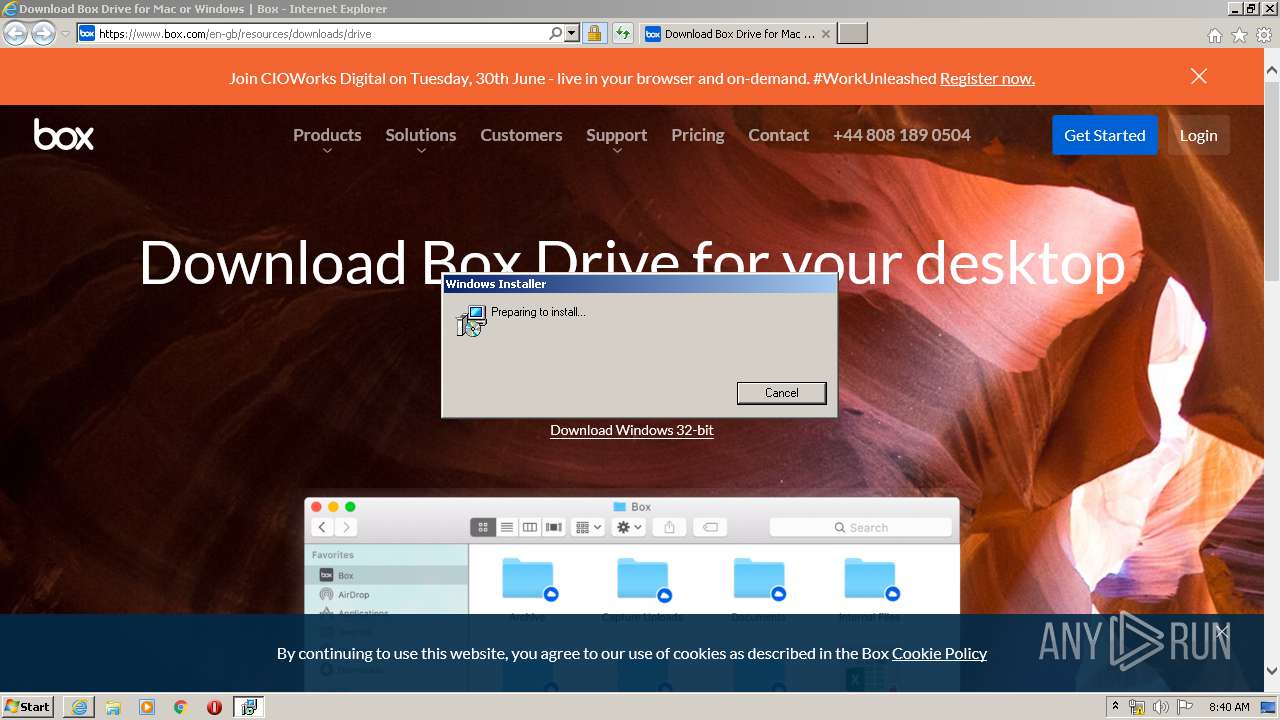1280x720 pixels.
Task: Click scrollbar up arrow of the page
Action: [x=1271, y=70]
